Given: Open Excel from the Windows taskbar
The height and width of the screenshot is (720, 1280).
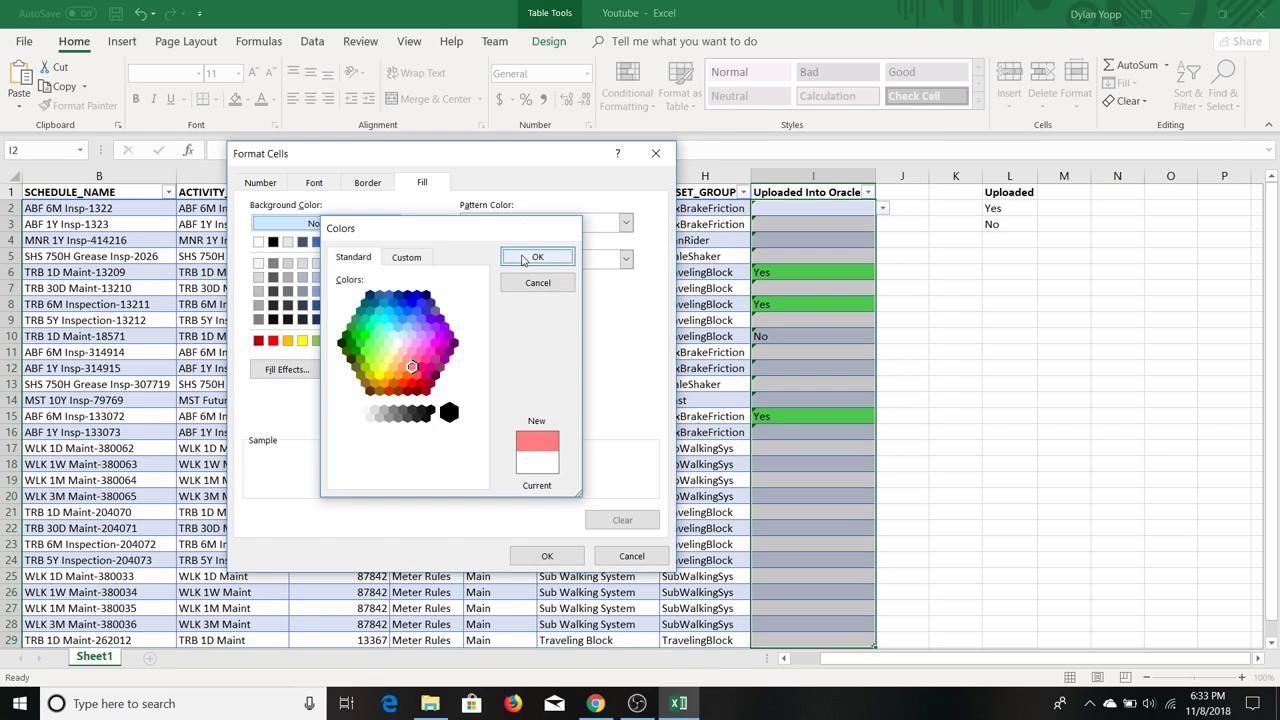Looking at the screenshot, I should (x=678, y=704).
